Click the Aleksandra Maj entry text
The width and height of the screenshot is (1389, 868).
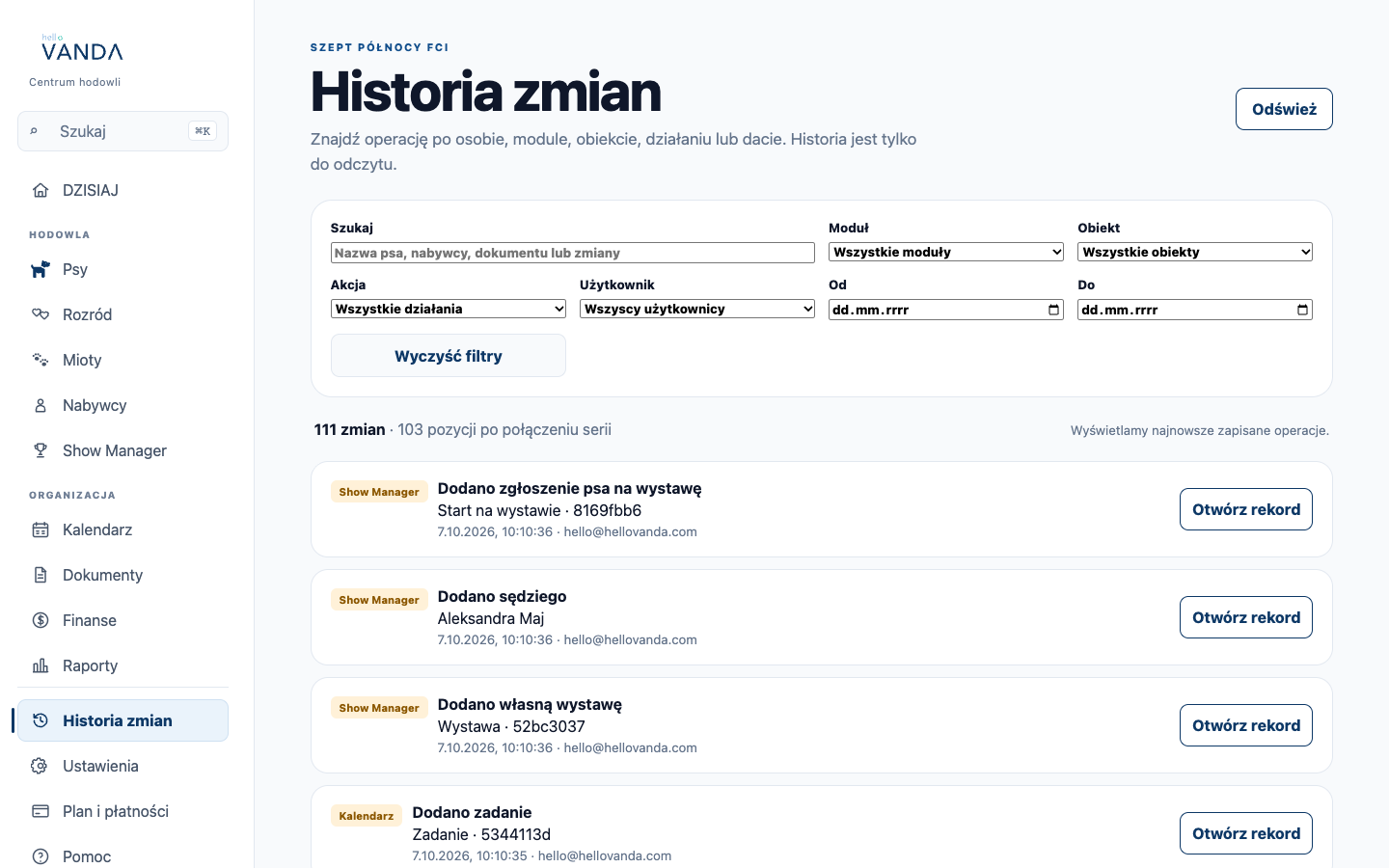coord(491,618)
